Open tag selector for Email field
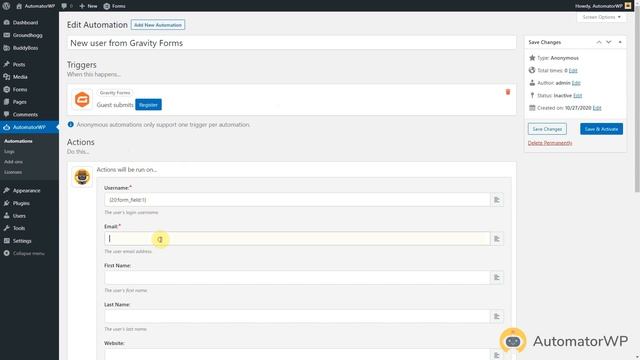Screen dimensions: 640x360 [x=497, y=239]
